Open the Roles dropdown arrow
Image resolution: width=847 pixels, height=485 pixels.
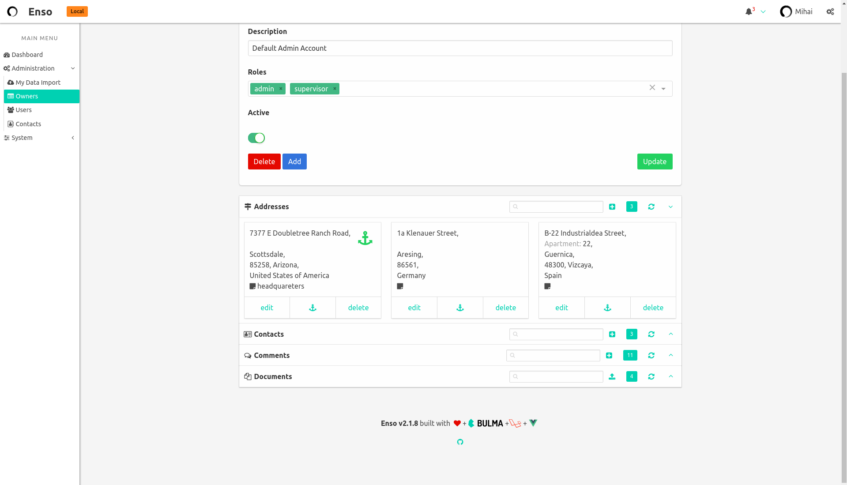pyautogui.click(x=664, y=89)
